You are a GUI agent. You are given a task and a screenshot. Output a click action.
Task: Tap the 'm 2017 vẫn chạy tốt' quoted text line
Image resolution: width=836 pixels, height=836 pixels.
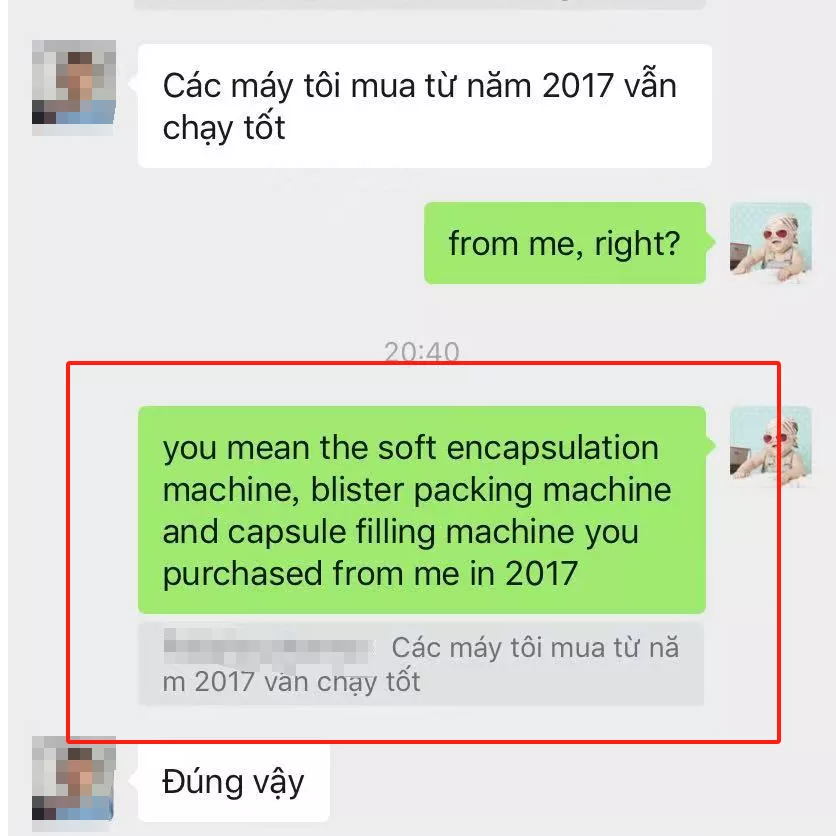[x=291, y=682]
